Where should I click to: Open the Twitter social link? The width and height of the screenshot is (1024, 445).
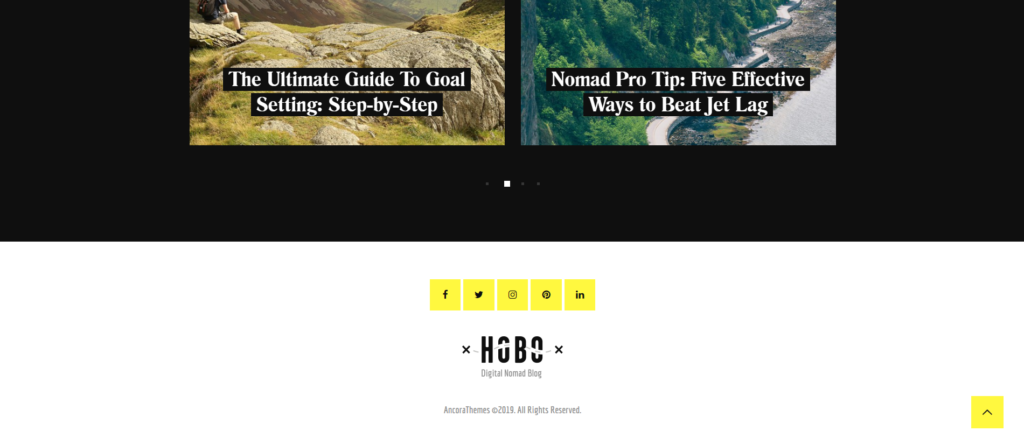pos(479,295)
